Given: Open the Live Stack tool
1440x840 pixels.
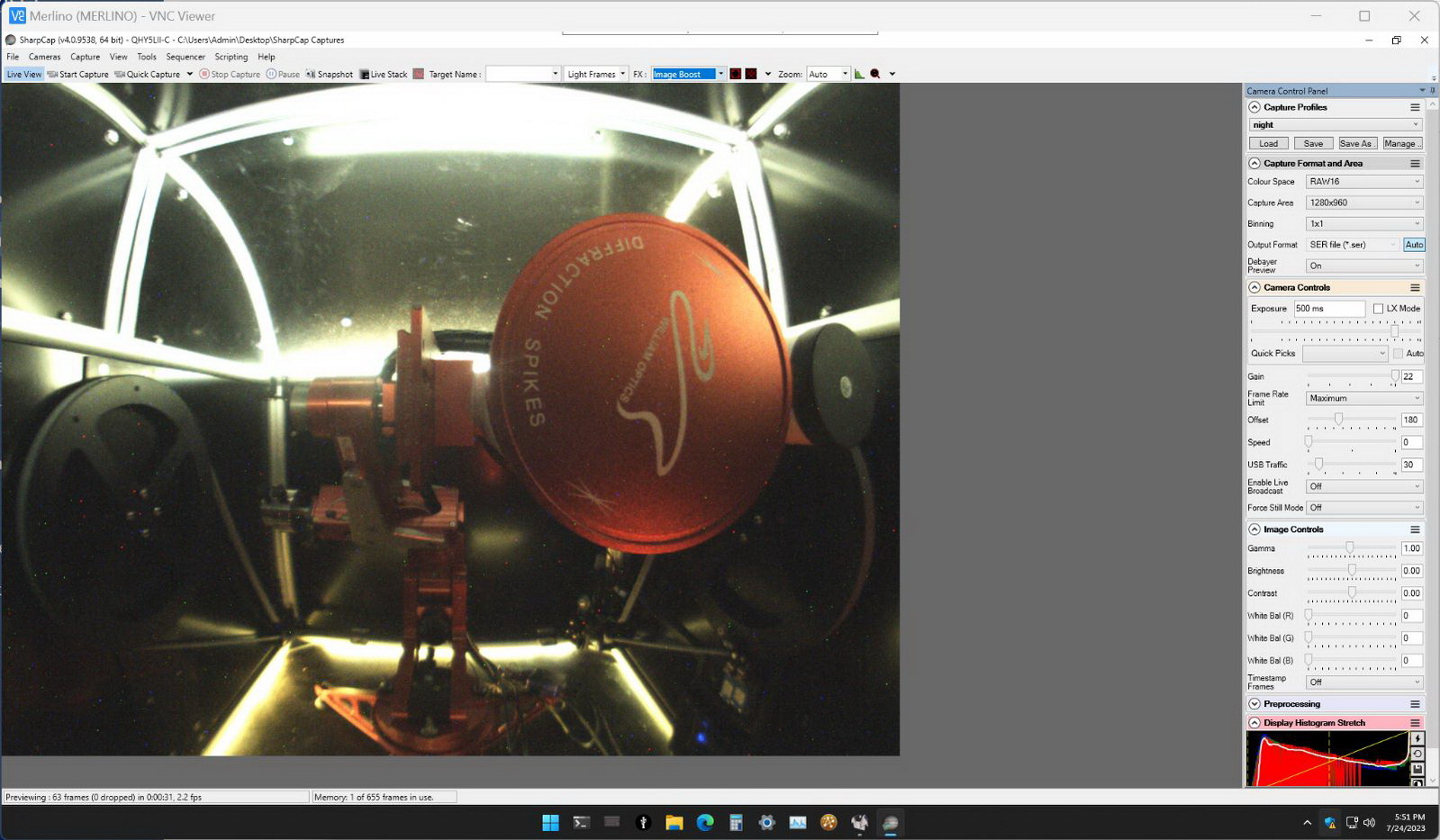Looking at the screenshot, I should point(384,74).
